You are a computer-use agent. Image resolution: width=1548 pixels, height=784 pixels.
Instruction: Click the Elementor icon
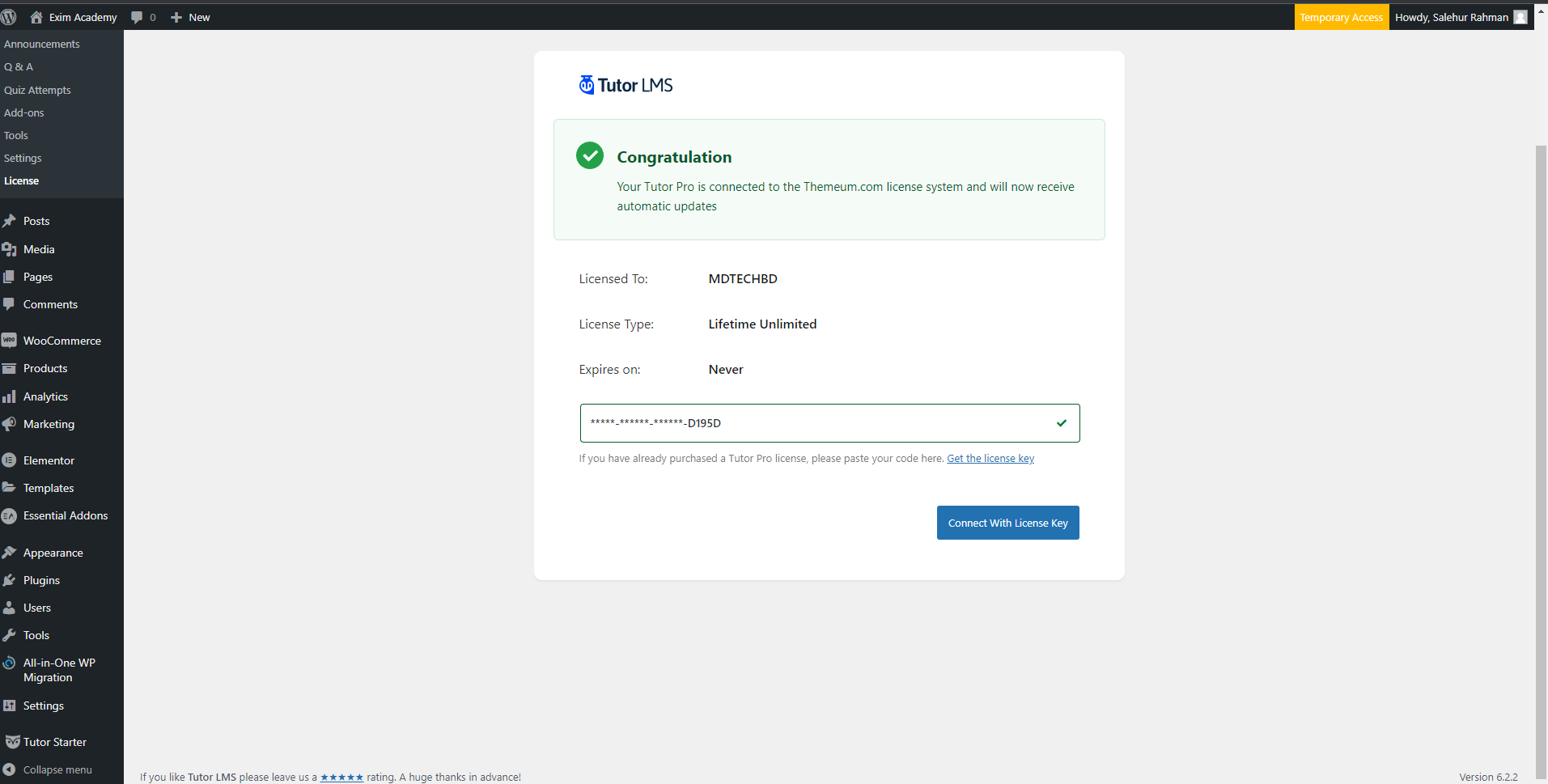pyautogui.click(x=10, y=460)
